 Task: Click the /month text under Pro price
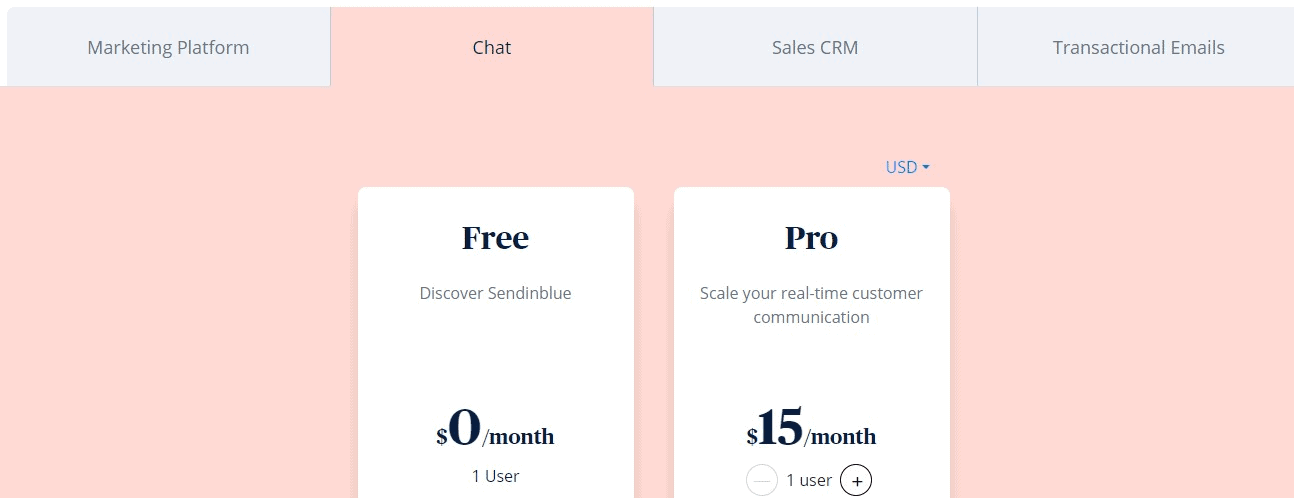click(841, 437)
